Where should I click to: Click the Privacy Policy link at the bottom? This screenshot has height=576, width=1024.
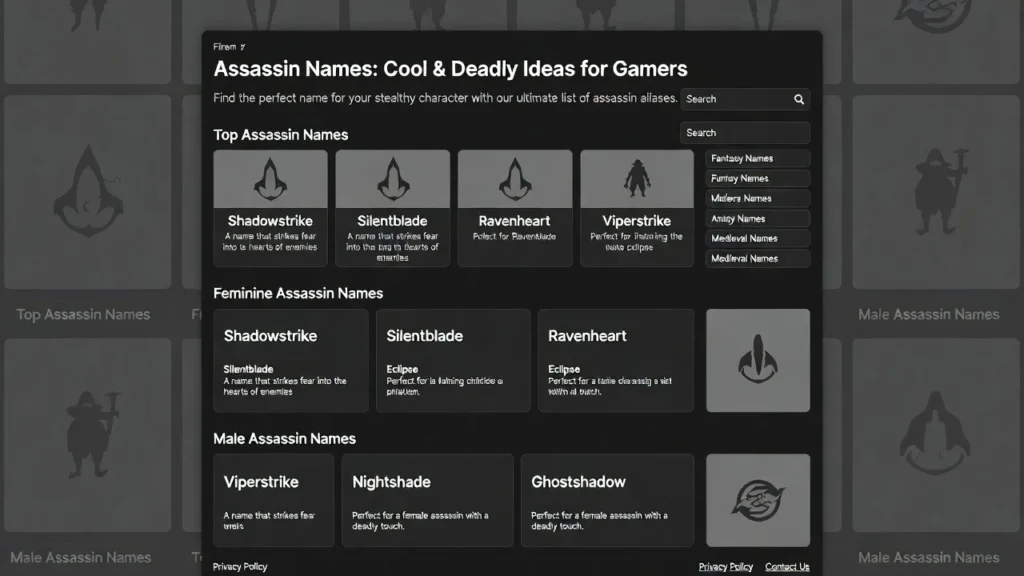pyautogui.click(x=239, y=566)
